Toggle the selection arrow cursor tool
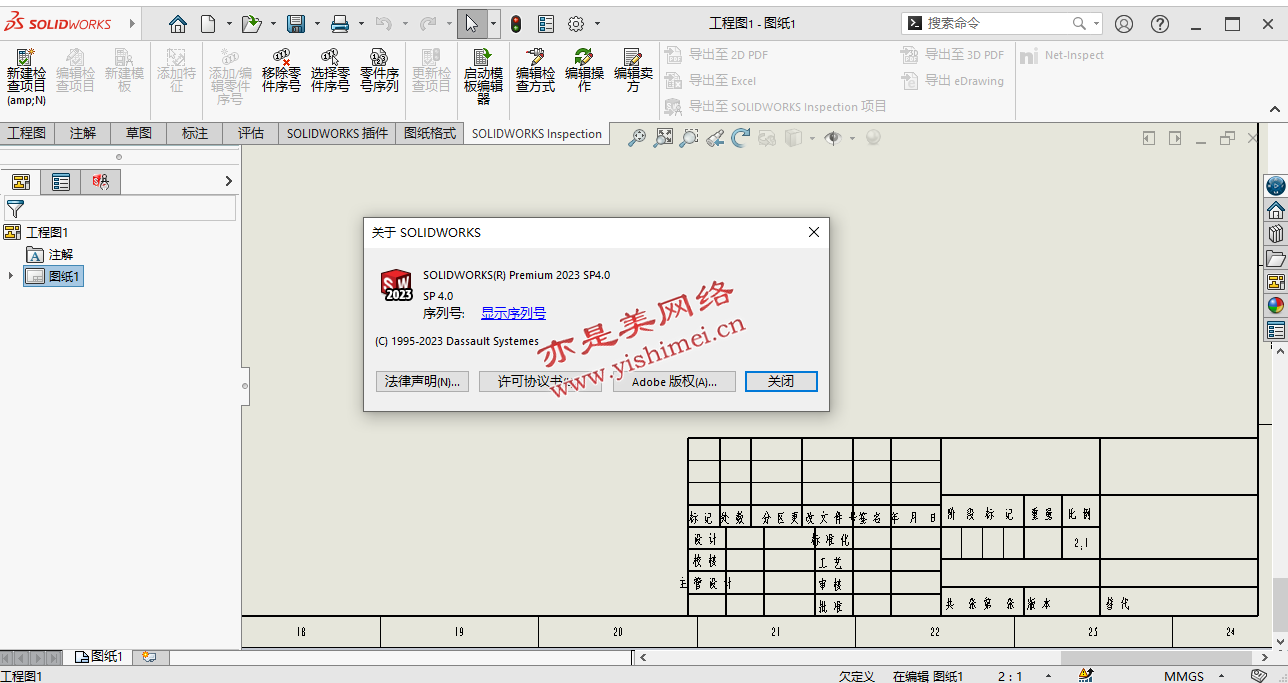 click(x=471, y=24)
